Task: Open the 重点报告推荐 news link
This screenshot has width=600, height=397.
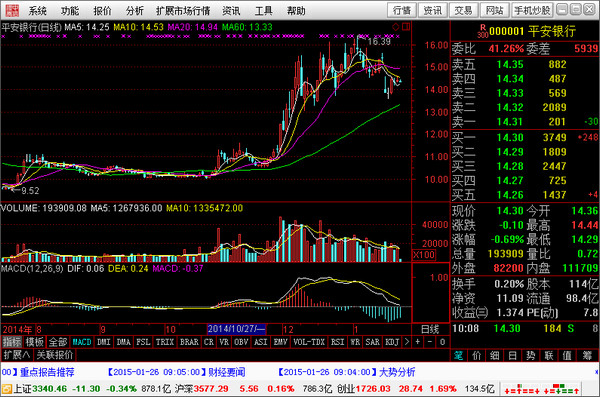Action: pyautogui.click(x=47, y=372)
